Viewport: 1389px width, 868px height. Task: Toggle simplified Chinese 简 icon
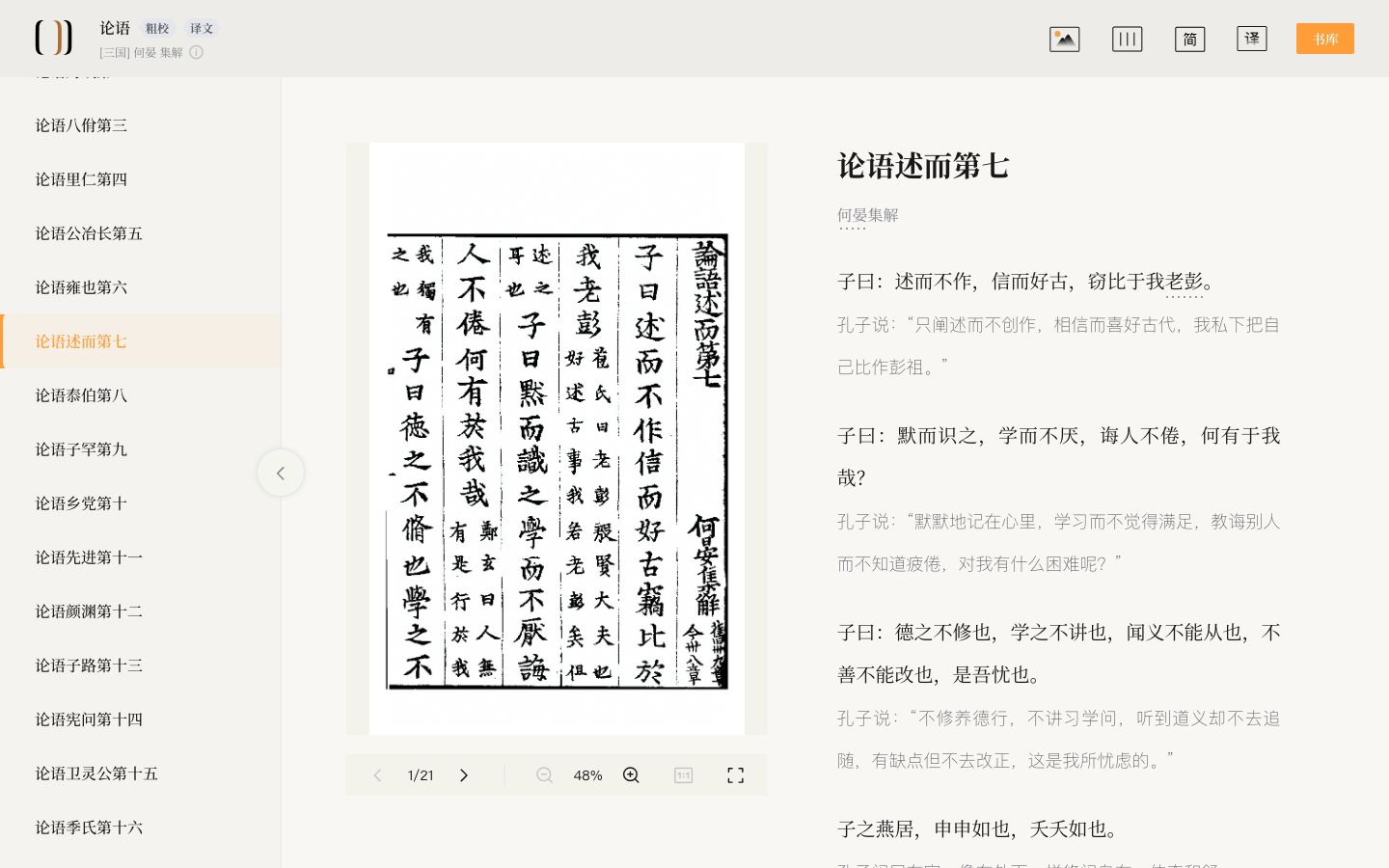pos(1189,39)
